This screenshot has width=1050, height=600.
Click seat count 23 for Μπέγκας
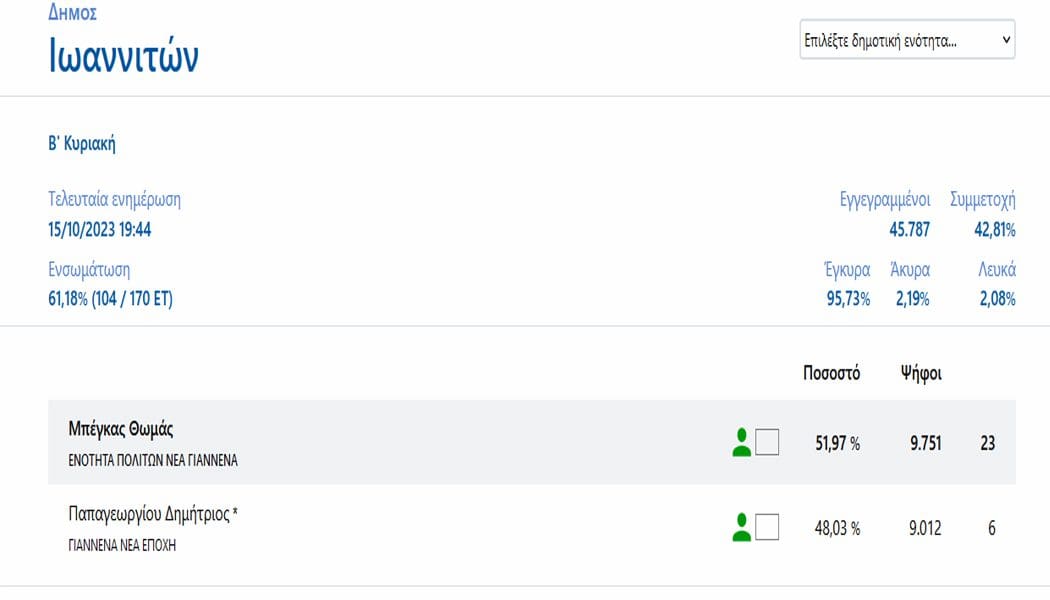click(x=988, y=443)
